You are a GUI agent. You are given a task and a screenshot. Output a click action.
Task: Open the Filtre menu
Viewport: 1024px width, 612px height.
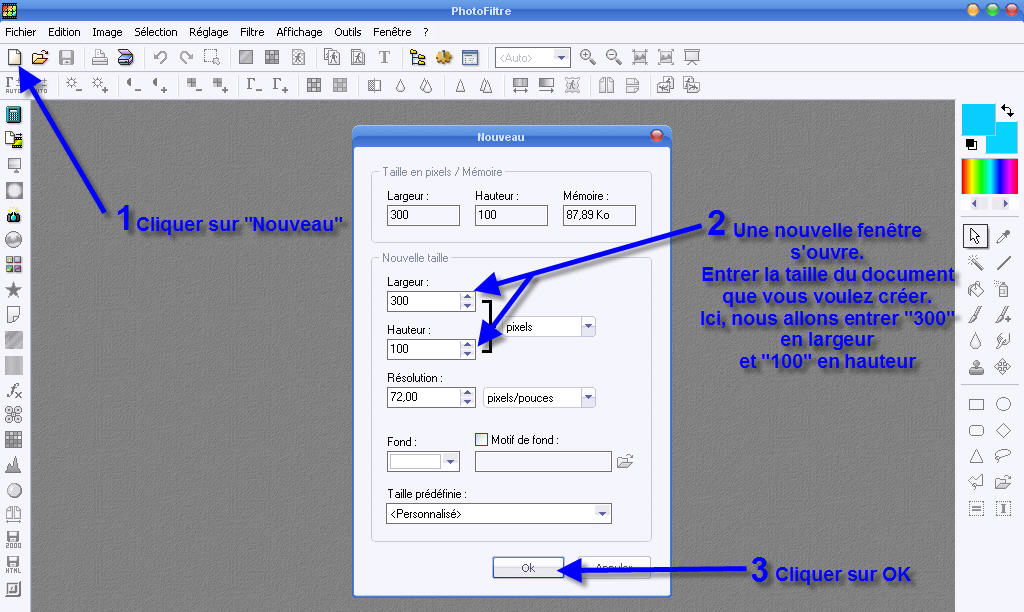tap(252, 32)
